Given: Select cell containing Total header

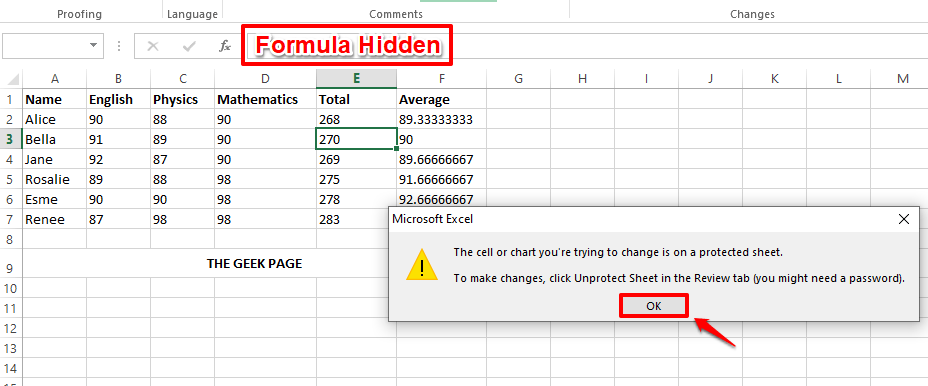Looking at the screenshot, I should pos(356,99).
